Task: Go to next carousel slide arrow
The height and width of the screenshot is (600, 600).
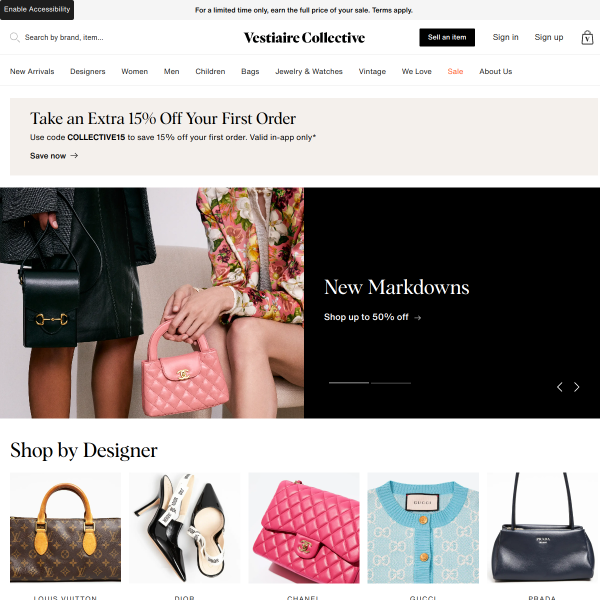Action: (576, 387)
